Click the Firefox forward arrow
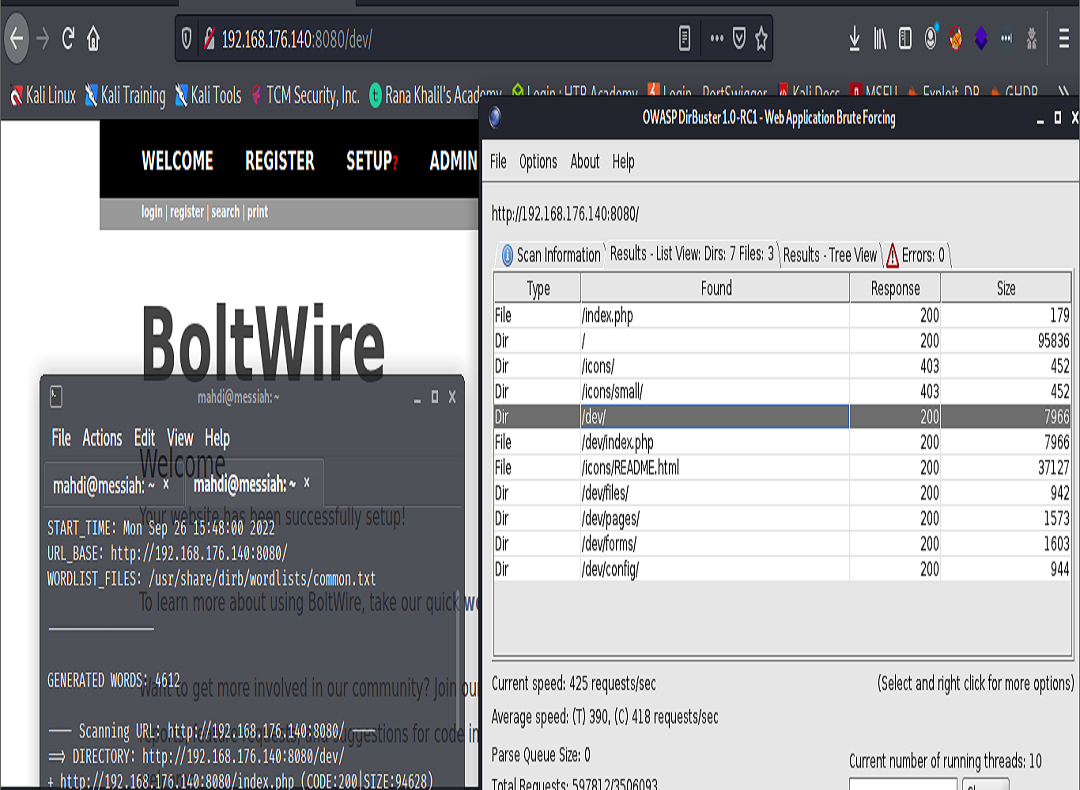 click(x=43, y=39)
